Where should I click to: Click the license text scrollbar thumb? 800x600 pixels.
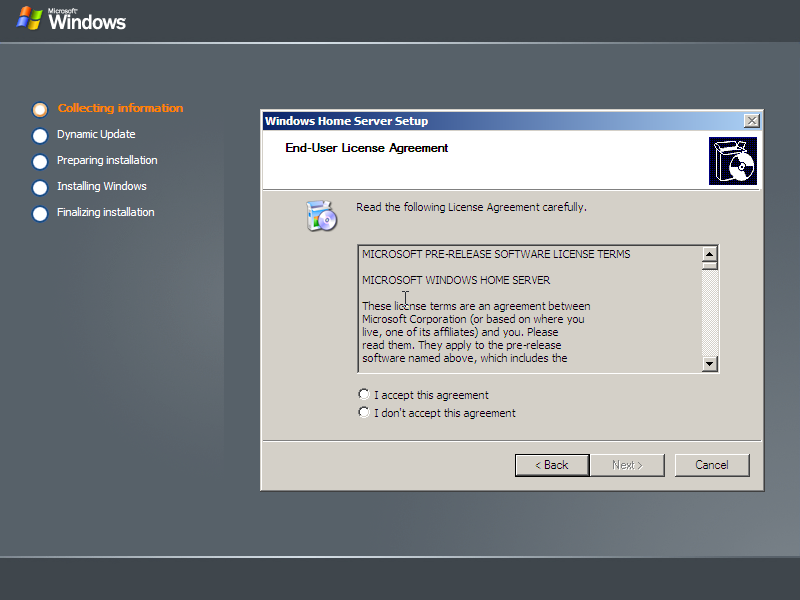(x=710, y=265)
